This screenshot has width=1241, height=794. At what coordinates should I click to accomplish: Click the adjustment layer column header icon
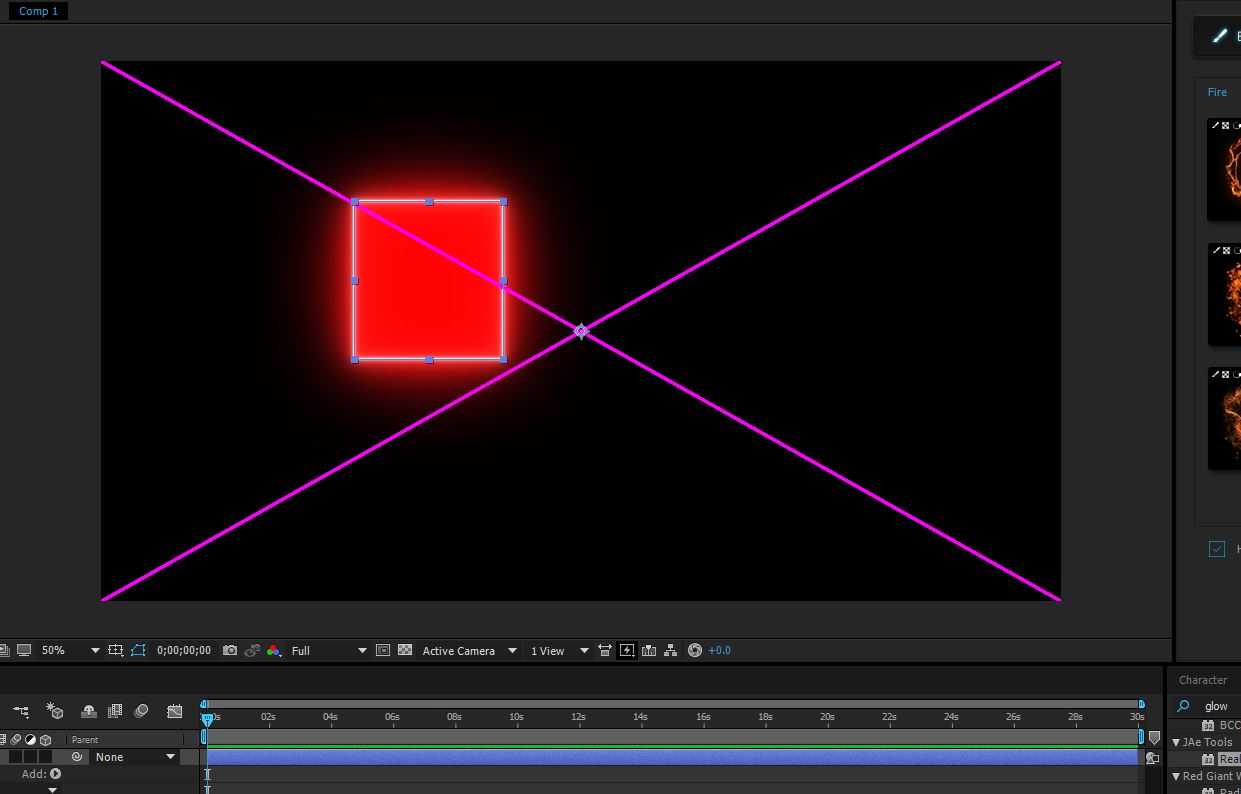tap(30, 740)
